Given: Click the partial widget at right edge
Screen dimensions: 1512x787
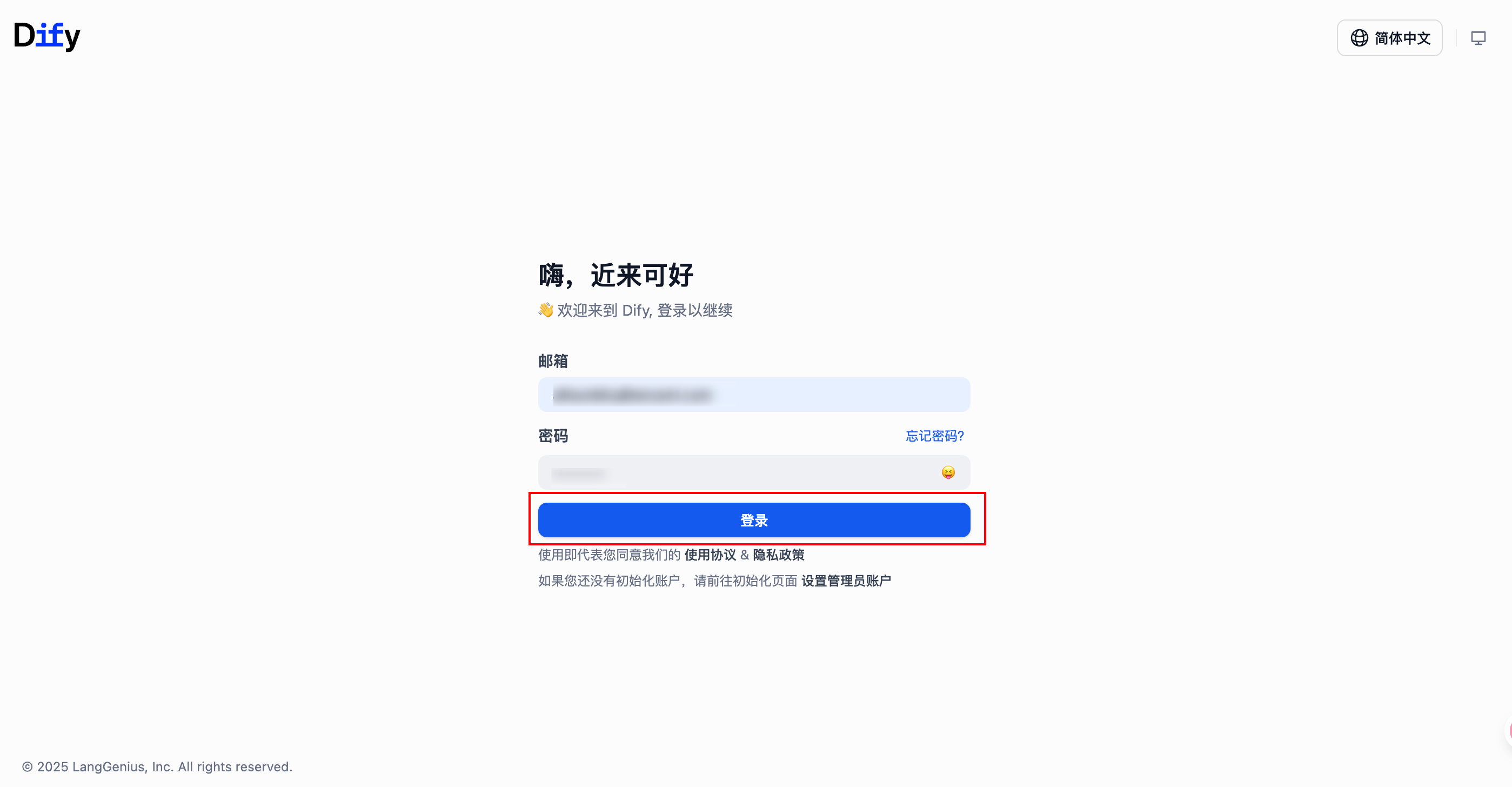Looking at the screenshot, I should (1508, 731).
